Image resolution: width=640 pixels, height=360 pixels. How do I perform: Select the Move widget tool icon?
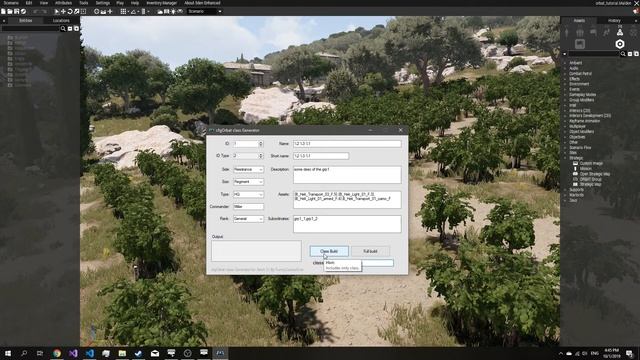(x=63, y=11)
